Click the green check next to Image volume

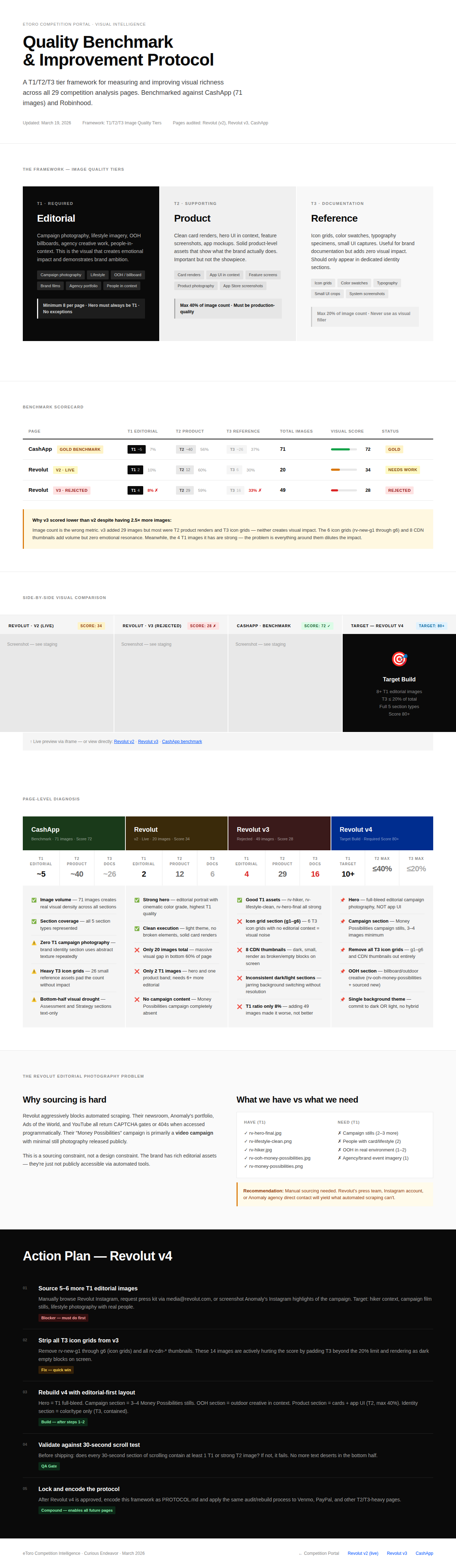34,900
